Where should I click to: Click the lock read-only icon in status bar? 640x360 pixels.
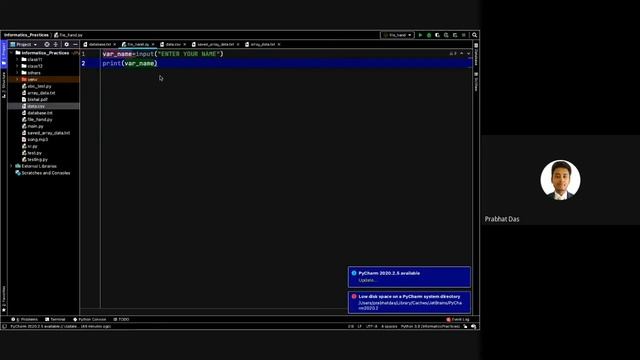point(465,326)
